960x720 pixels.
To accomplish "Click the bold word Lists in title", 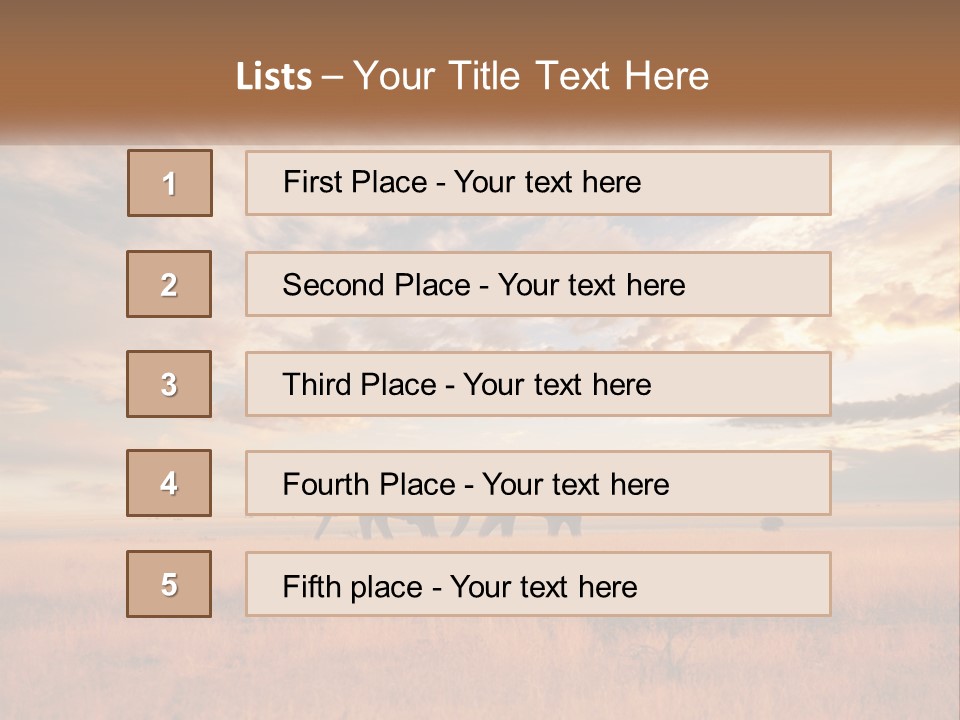I will tap(273, 77).
